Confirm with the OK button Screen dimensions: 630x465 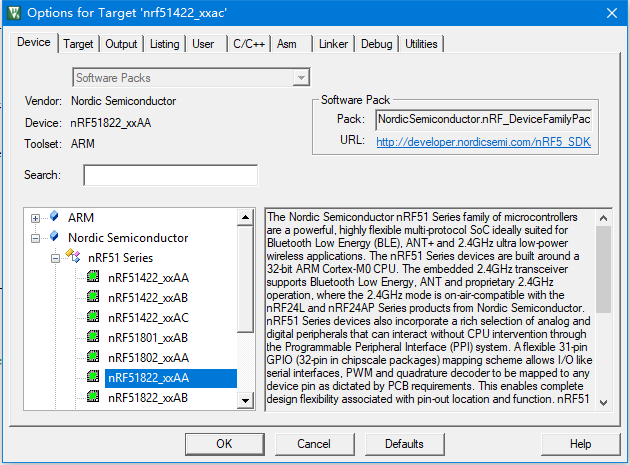225,444
